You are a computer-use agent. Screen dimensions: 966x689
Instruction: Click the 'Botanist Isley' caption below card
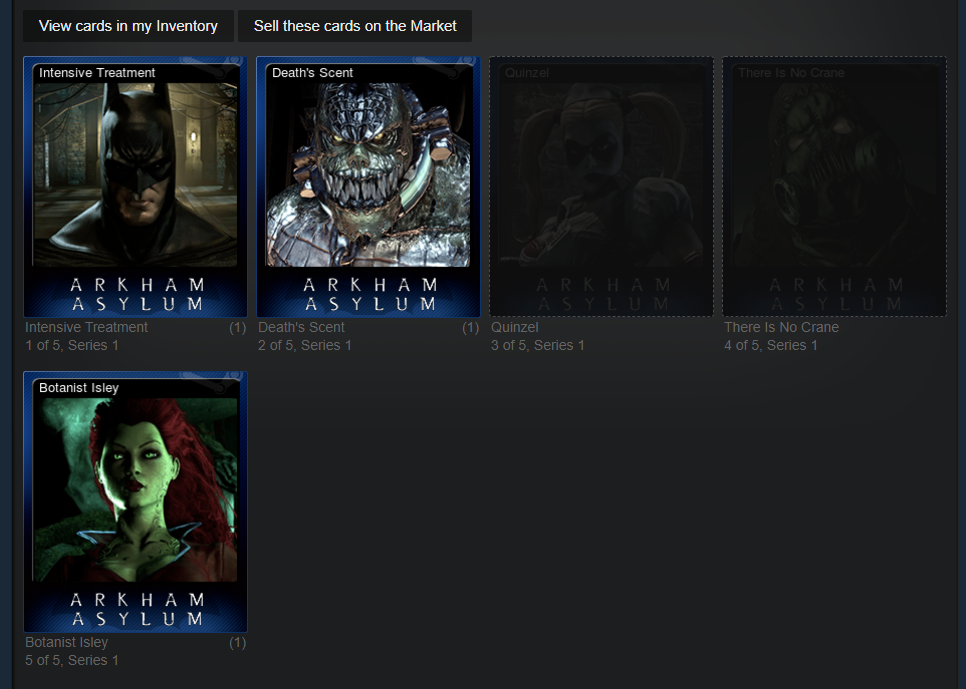67,642
